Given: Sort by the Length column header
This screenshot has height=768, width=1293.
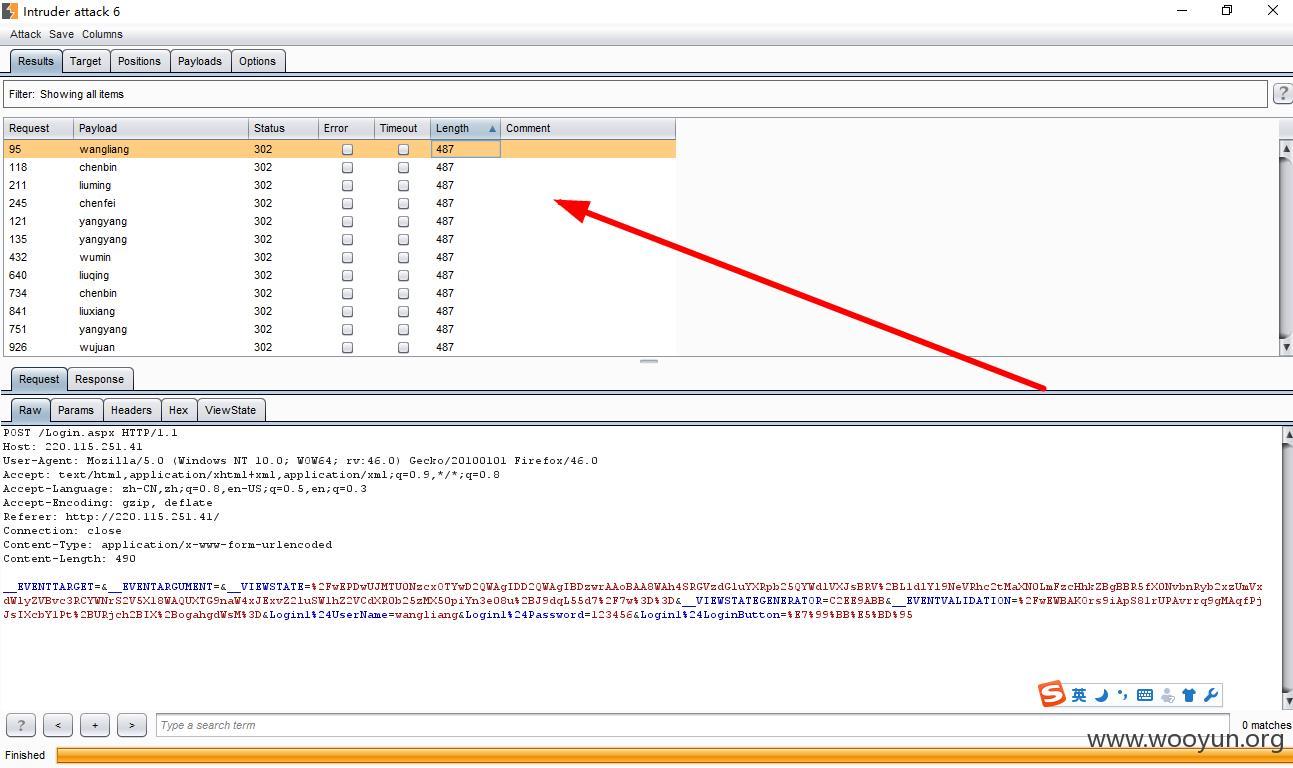Looking at the screenshot, I should pos(465,128).
